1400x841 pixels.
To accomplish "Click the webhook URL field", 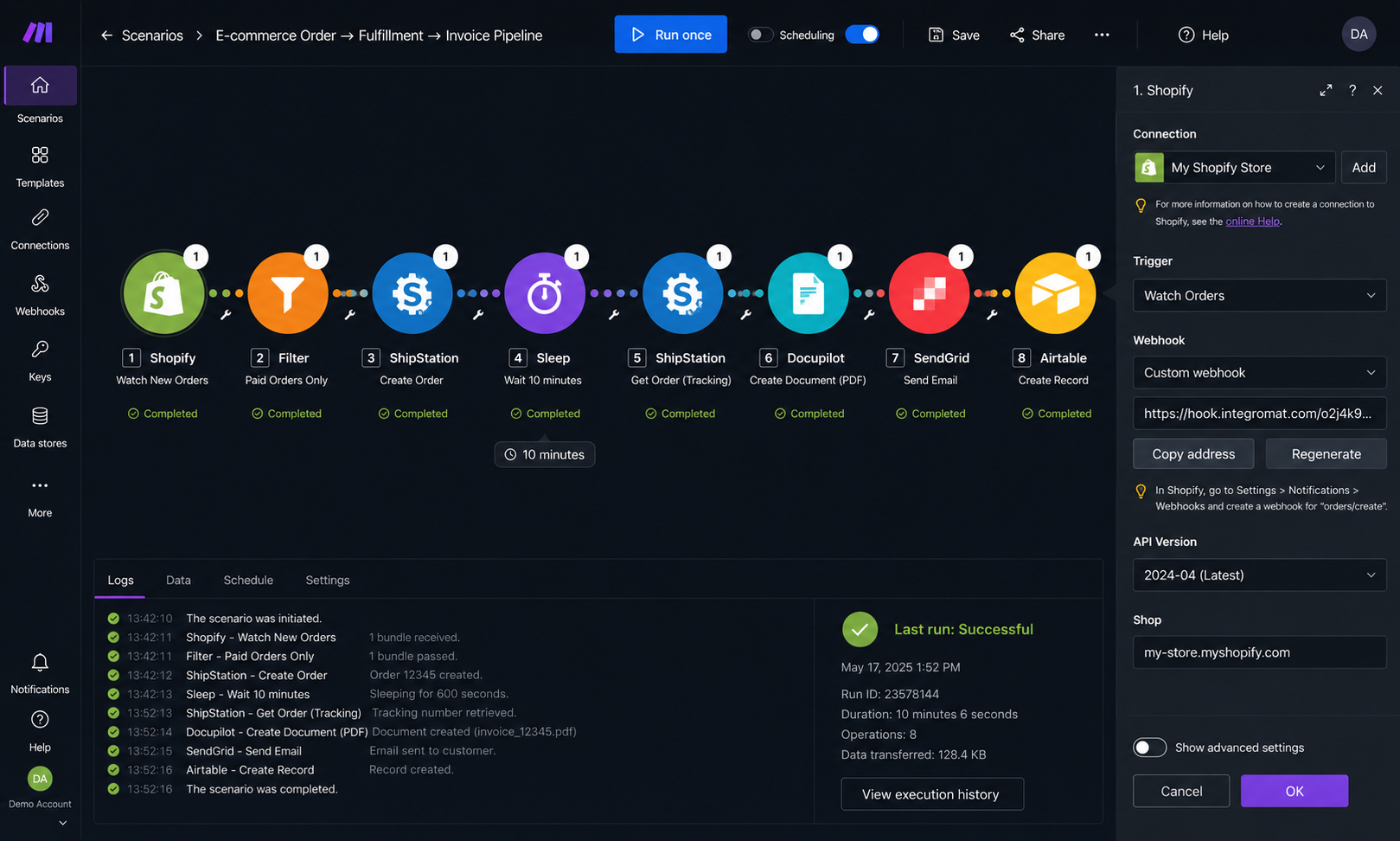I will (x=1259, y=414).
